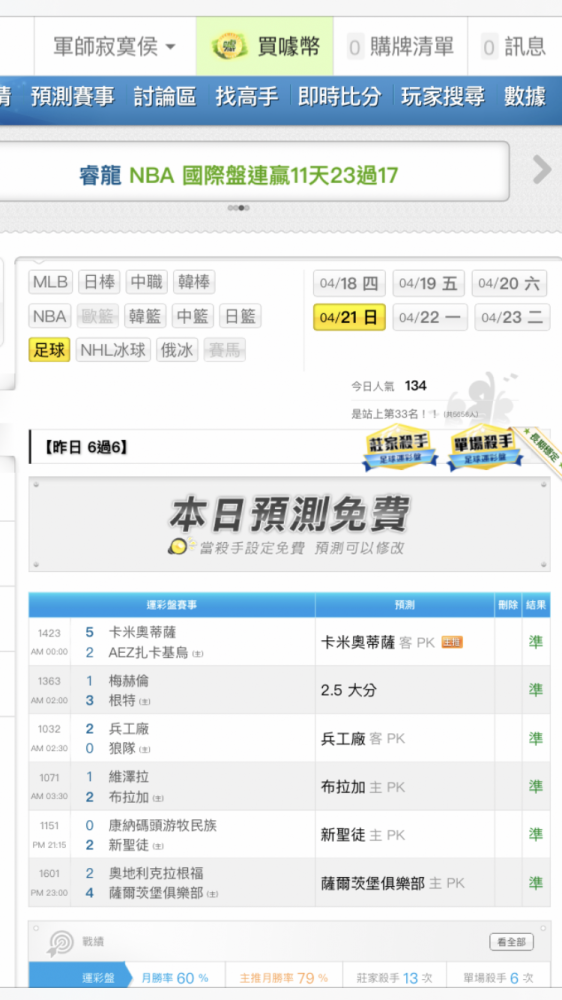The height and width of the screenshot is (1000, 562).
Task: Choose date 04/22 一
Action: tap(430, 318)
